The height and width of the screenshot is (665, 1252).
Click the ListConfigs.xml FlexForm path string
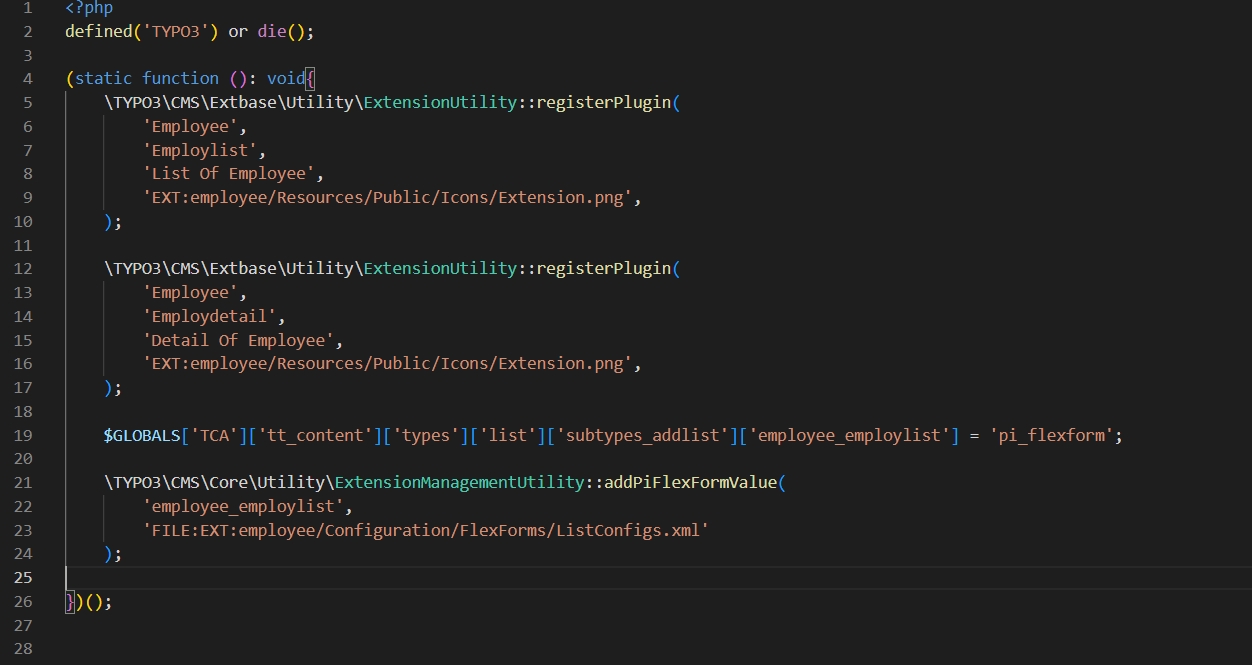[x=425, y=530]
